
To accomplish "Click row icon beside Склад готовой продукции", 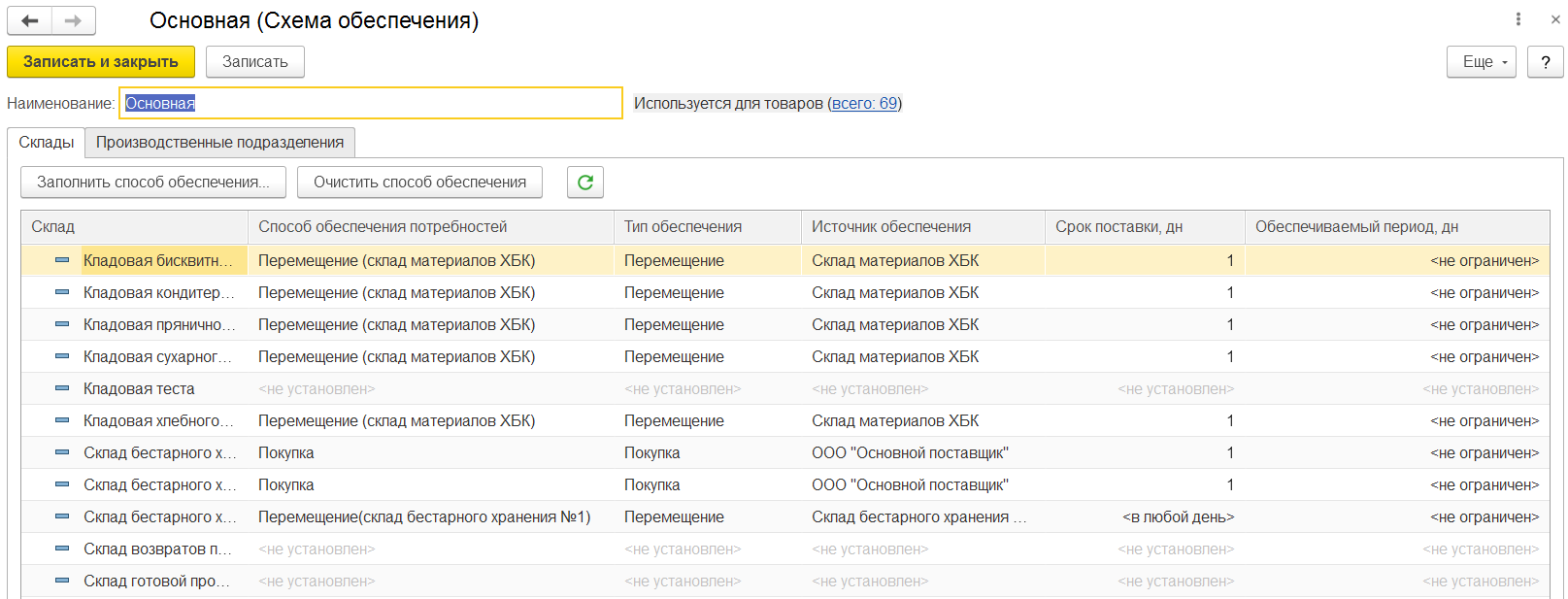I will [x=62, y=581].
